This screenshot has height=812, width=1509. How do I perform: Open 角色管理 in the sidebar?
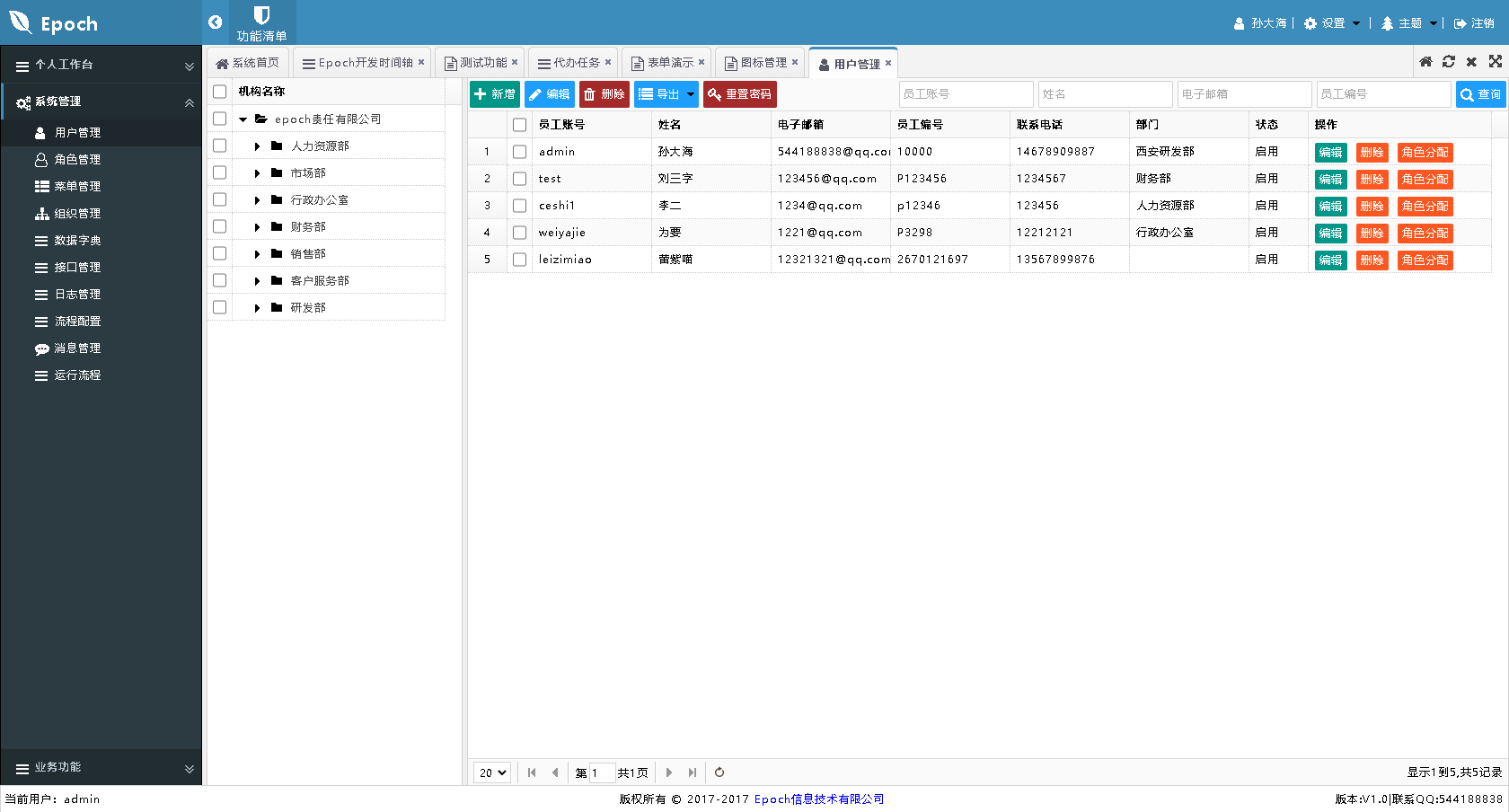(x=101, y=160)
